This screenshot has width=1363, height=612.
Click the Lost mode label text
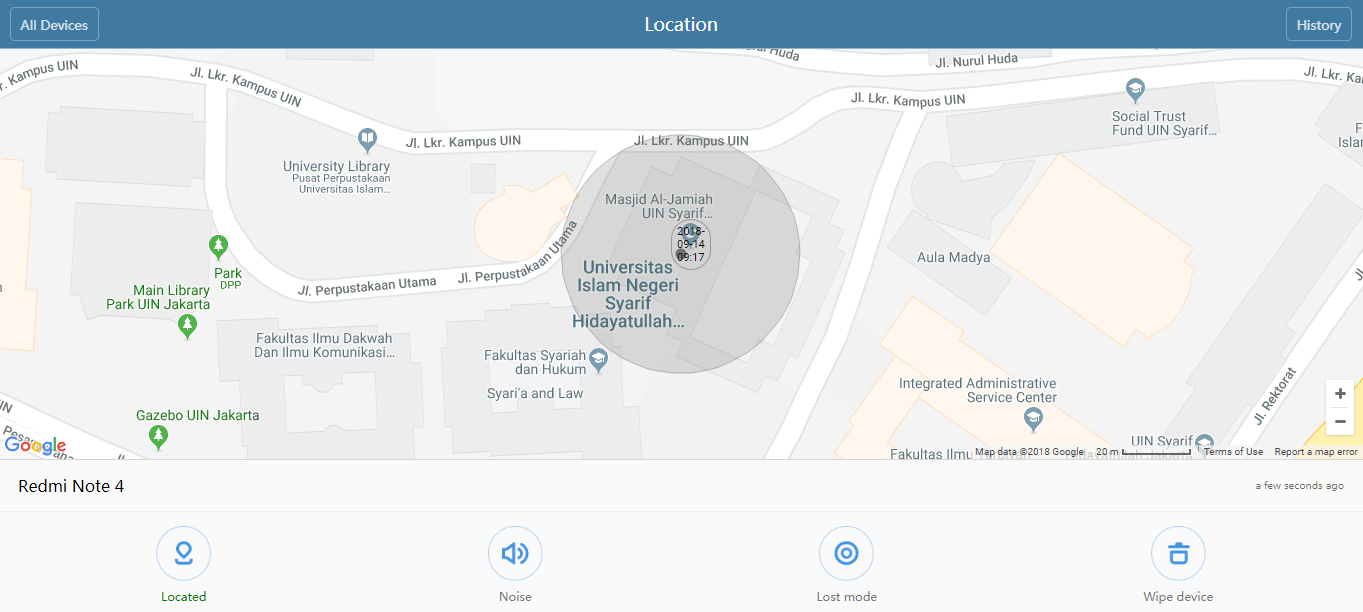[x=846, y=597]
